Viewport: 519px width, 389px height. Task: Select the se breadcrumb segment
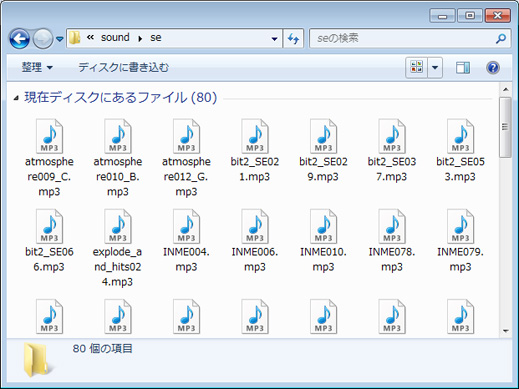156,38
